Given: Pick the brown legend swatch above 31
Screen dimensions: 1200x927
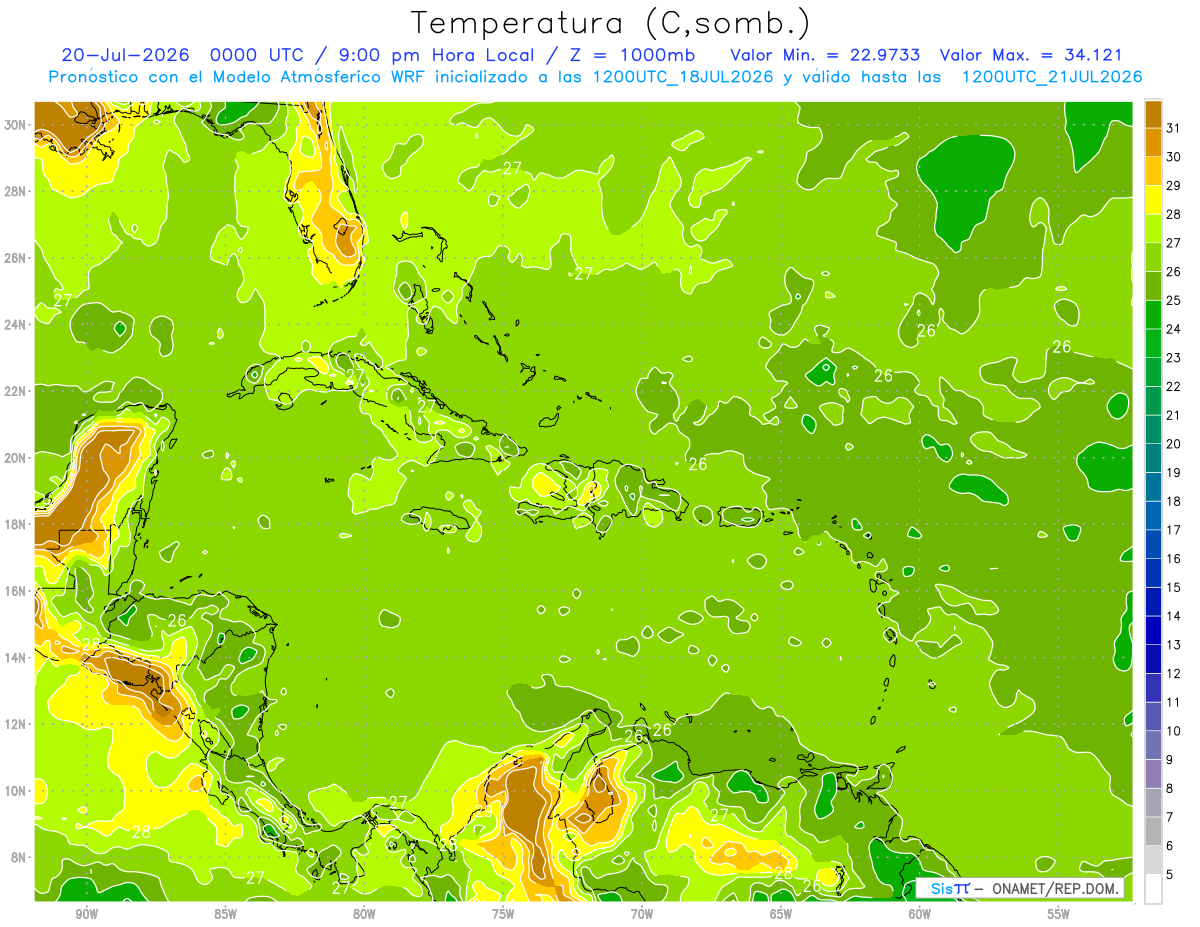Looking at the screenshot, I should pyautogui.click(x=1153, y=115).
